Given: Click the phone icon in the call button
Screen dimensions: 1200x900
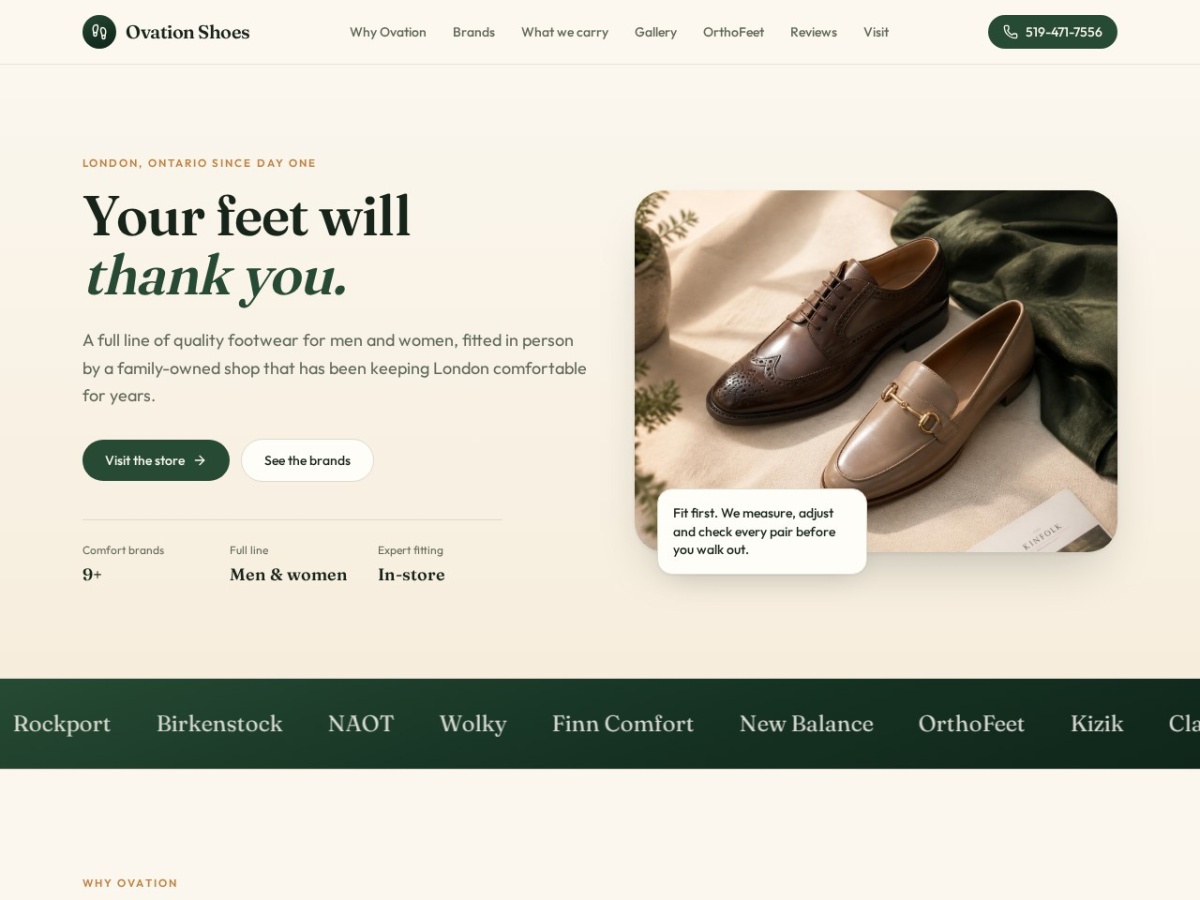Looking at the screenshot, I should [x=1010, y=32].
